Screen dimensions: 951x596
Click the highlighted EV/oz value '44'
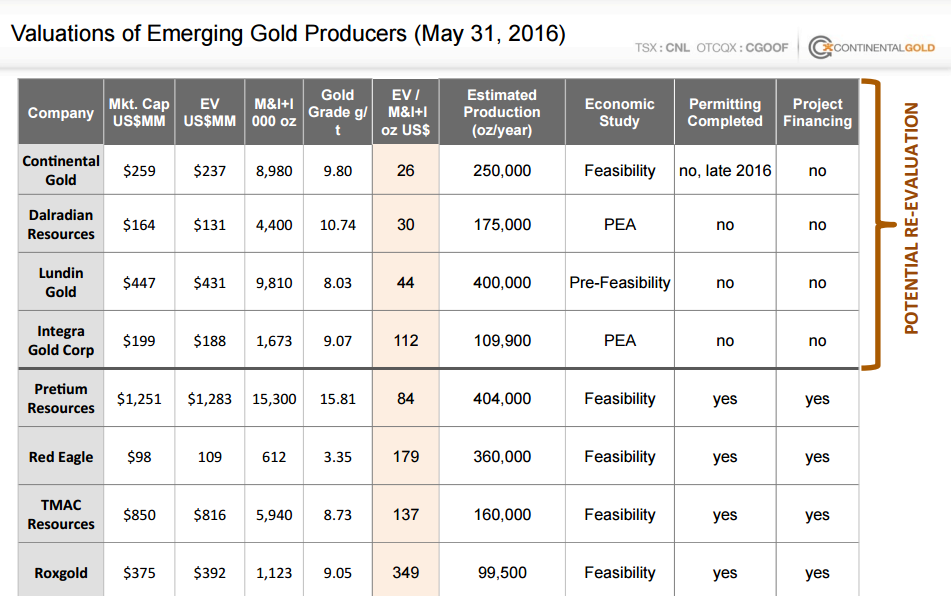click(x=405, y=283)
